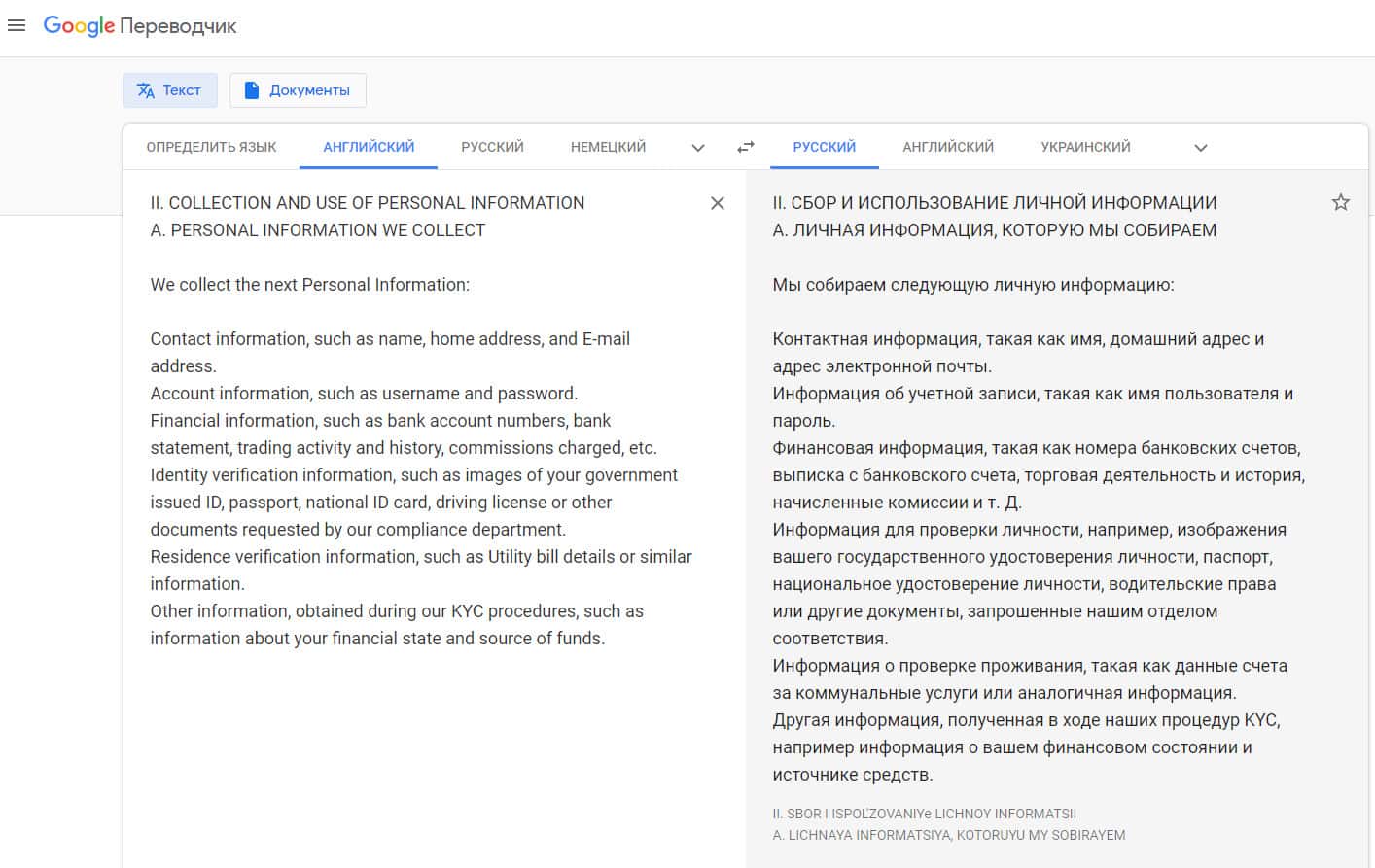Set source language to Русский

(492, 147)
